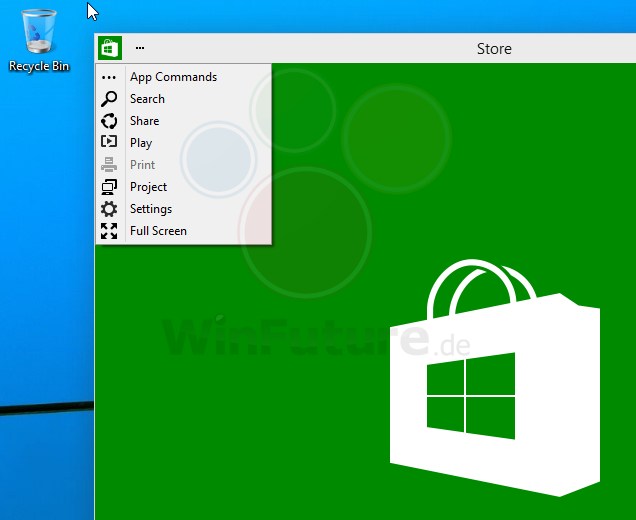Click the Store window title text
Screen dimensions: 636x520
click(494, 49)
